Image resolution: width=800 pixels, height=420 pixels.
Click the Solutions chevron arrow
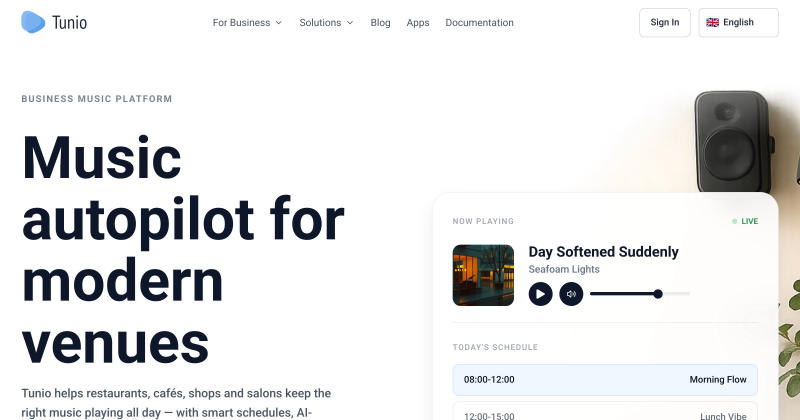click(350, 22)
